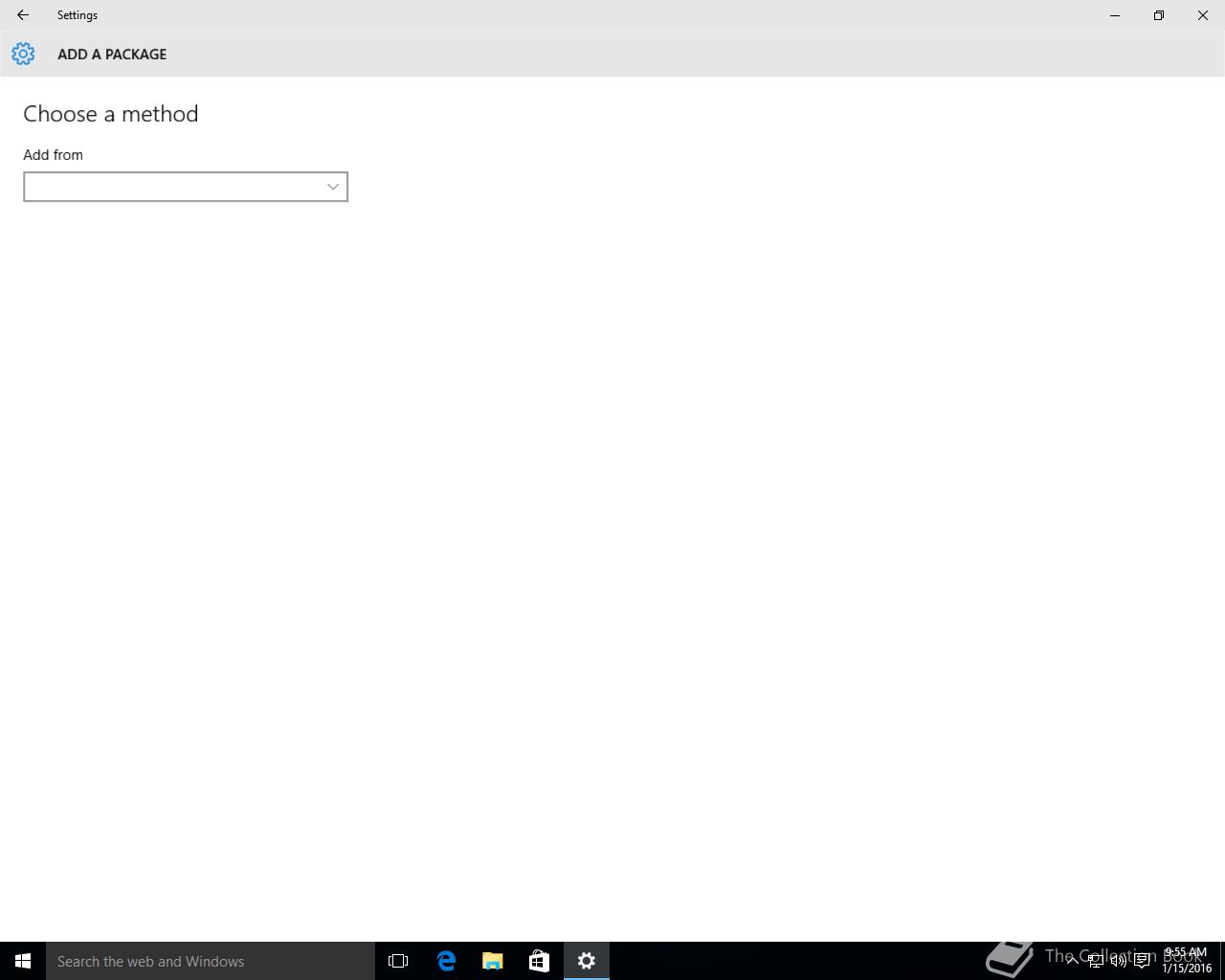Click the Settings gear beside ADD A PACKAGE
Image resolution: width=1225 pixels, height=980 pixels.
pyautogui.click(x=23, y=54)
